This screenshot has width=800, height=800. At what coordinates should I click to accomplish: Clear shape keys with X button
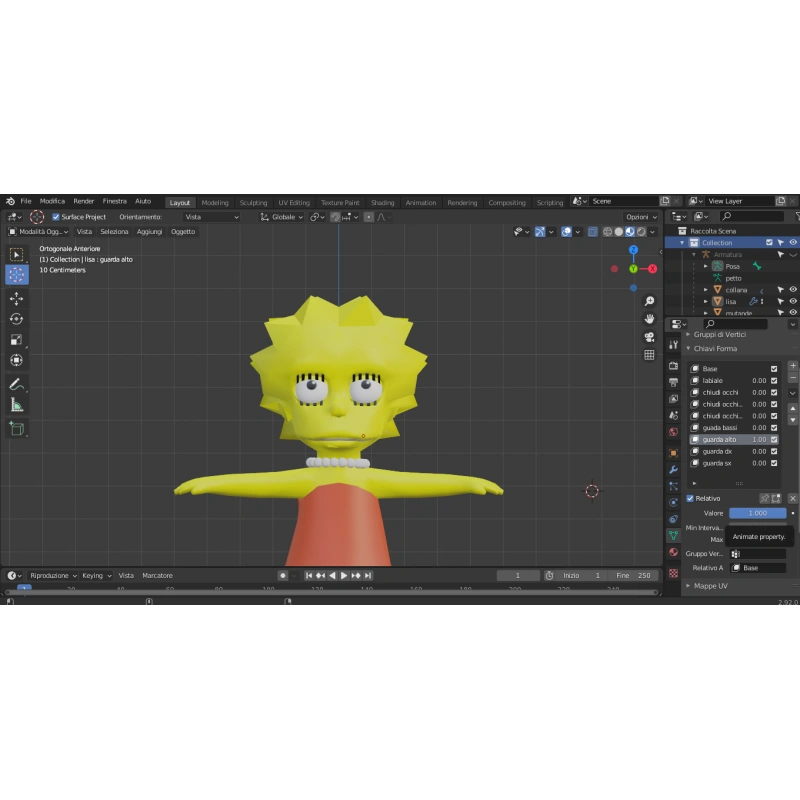792,498
